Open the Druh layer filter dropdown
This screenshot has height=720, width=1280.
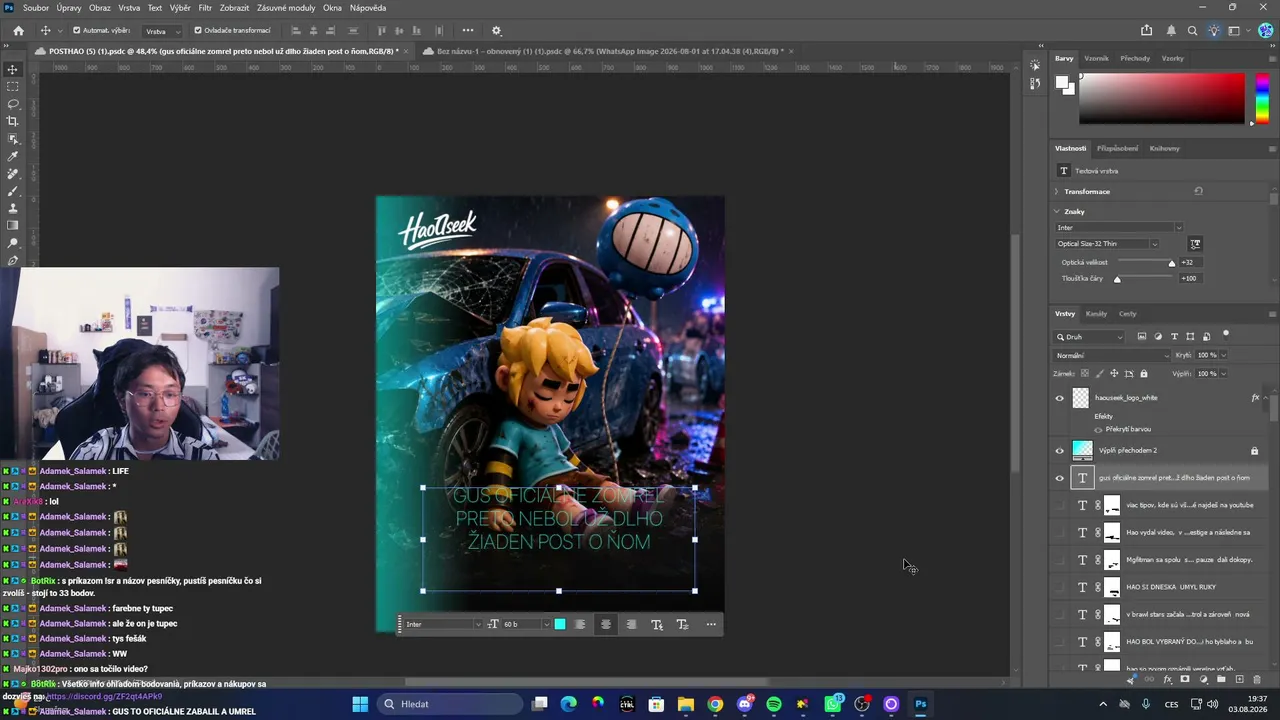[1090, 337]
